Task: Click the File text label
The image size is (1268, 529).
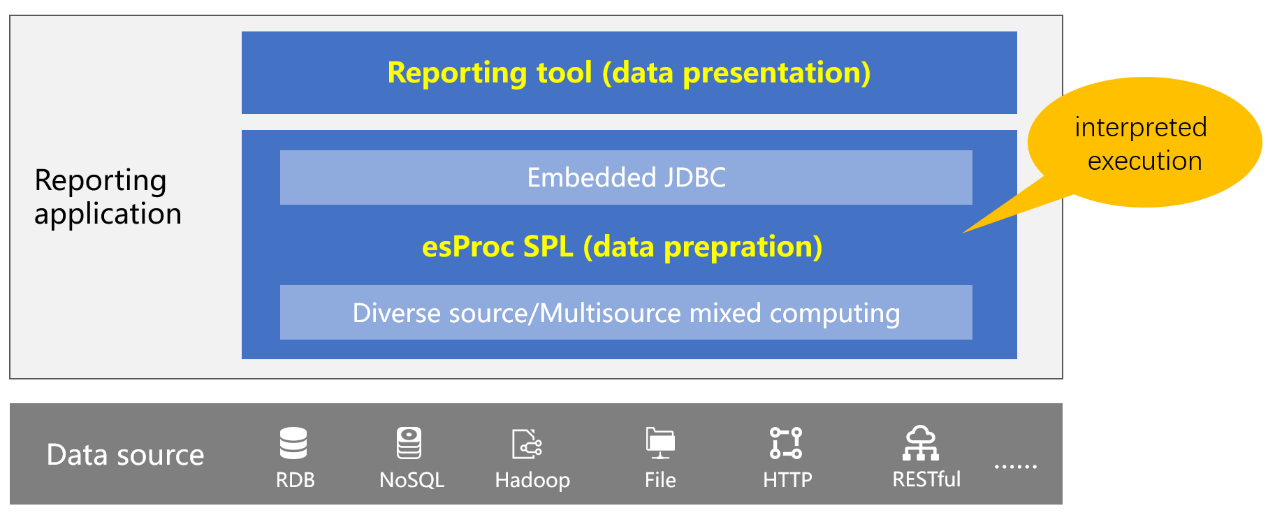Action: [x=660, y=480]
